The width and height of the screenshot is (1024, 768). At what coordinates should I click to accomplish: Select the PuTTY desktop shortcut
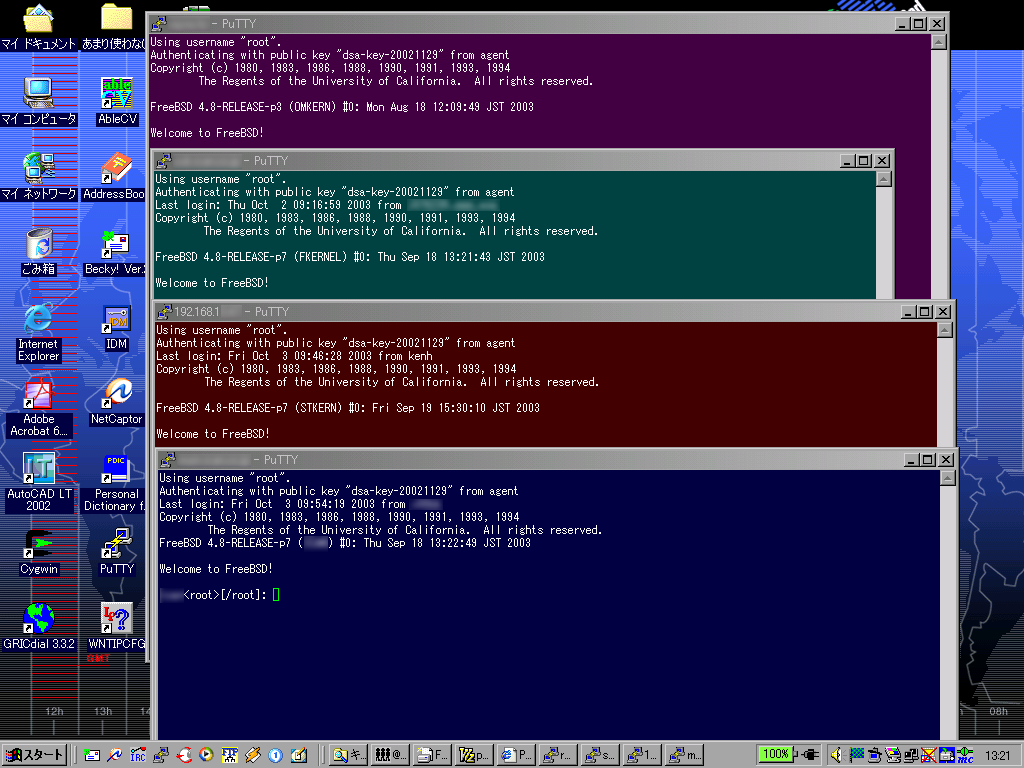[116, 544]
